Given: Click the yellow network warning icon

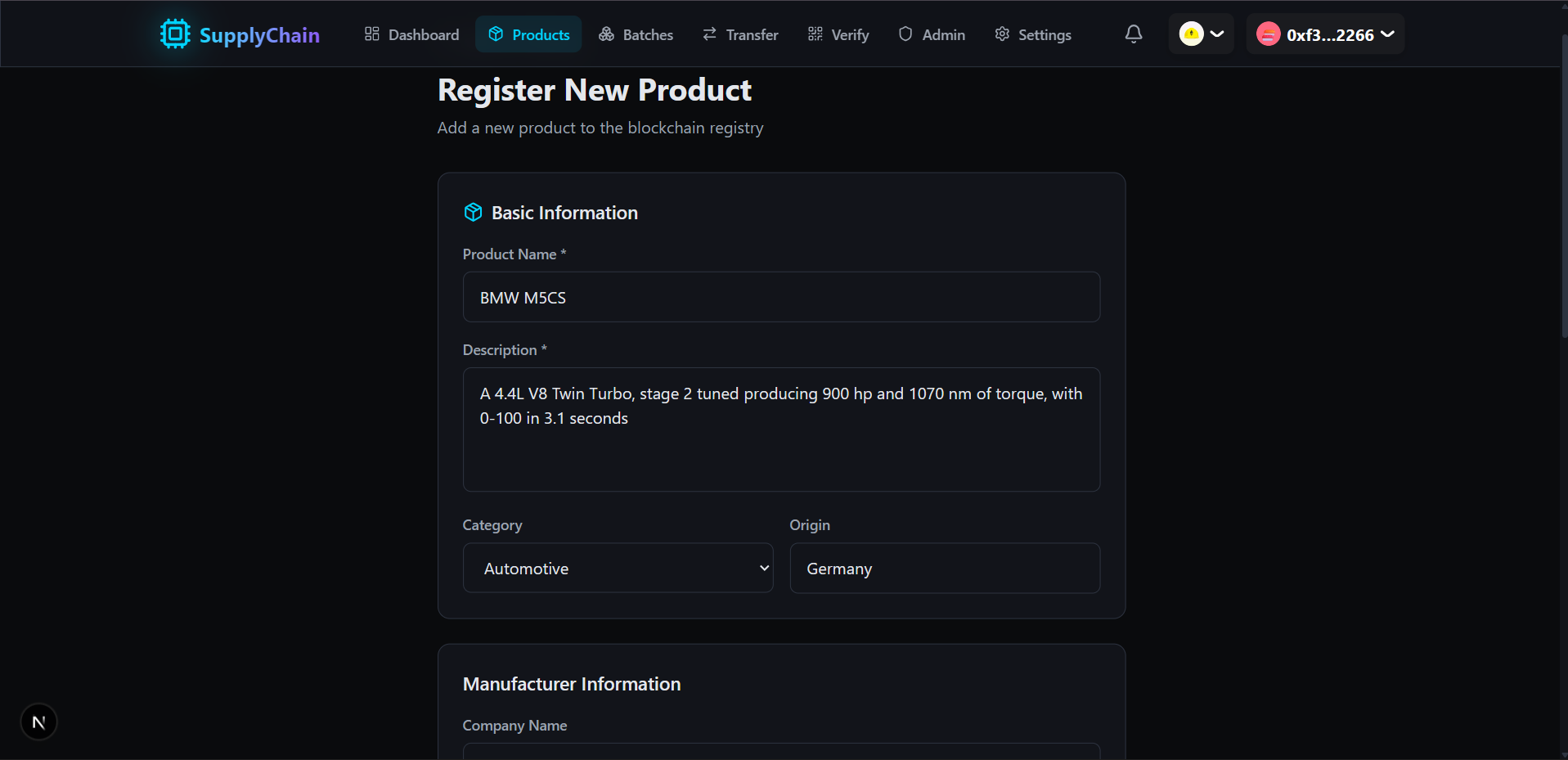Looking at the screenshot, I should pyautogui.click(x=1191, y=34).
